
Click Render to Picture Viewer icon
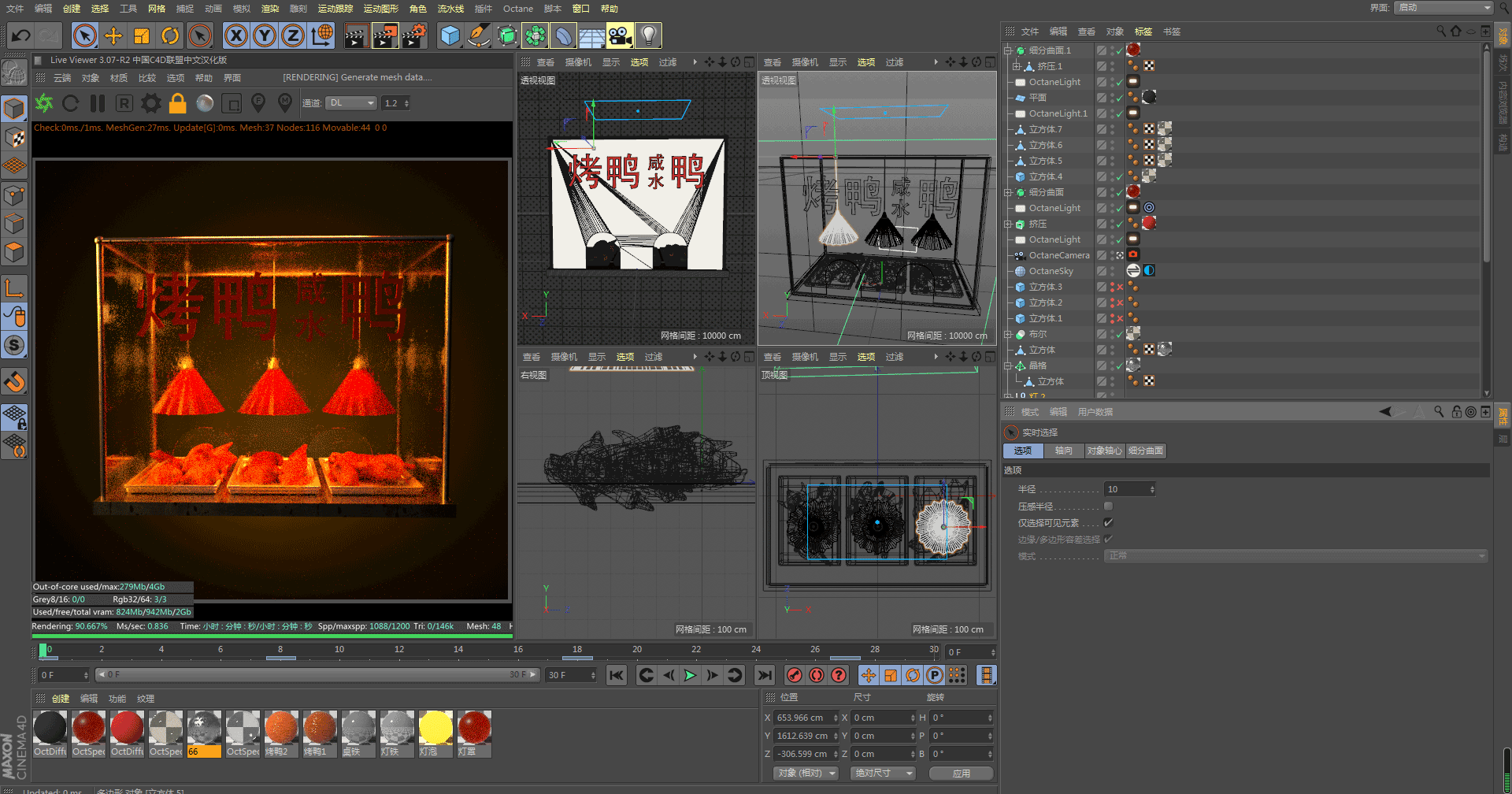point(385,35)
